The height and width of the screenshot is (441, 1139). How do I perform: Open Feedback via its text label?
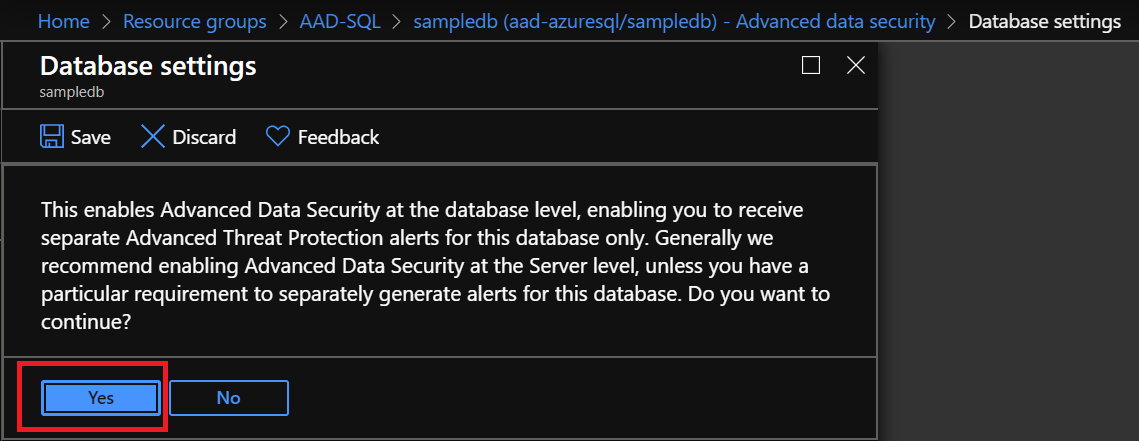point(338,137)
